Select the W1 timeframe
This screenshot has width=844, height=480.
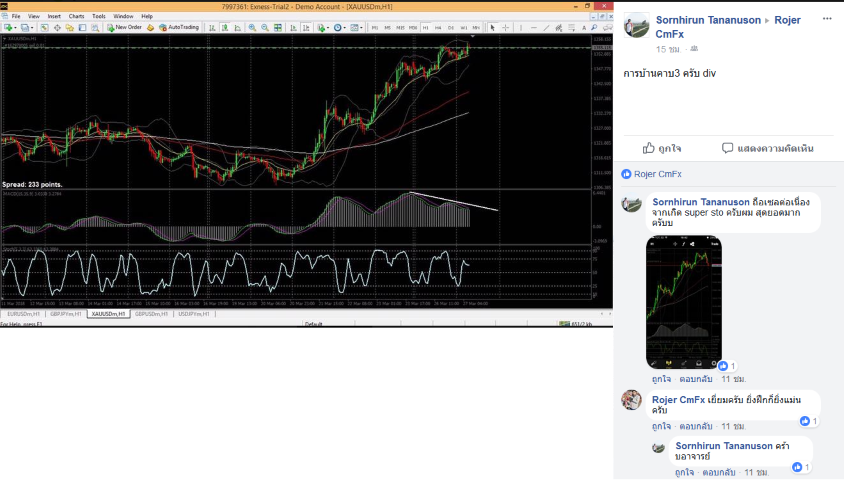tap(463, 27)
